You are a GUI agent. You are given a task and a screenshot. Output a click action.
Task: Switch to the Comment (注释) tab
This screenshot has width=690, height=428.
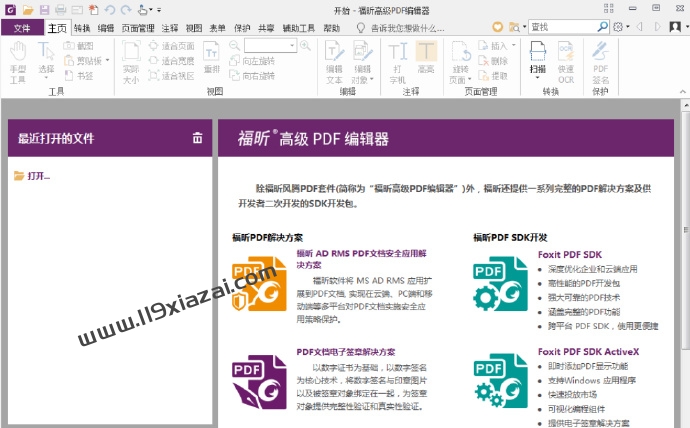tap(170, 28)
